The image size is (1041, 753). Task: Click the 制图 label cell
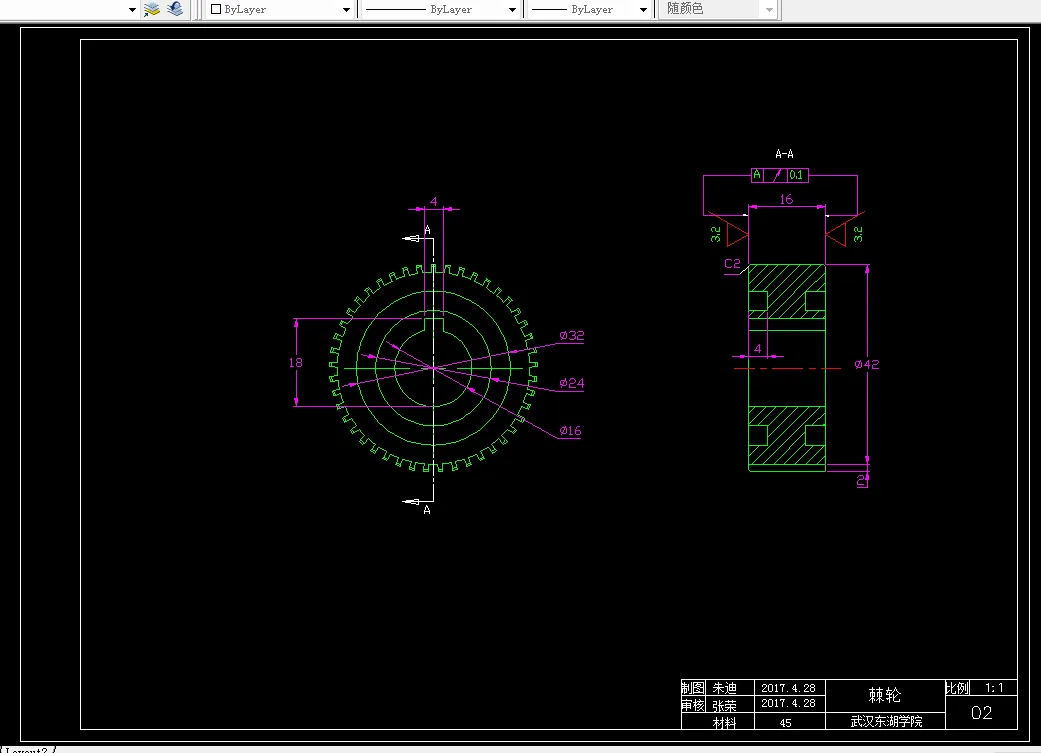click(693, 688)
